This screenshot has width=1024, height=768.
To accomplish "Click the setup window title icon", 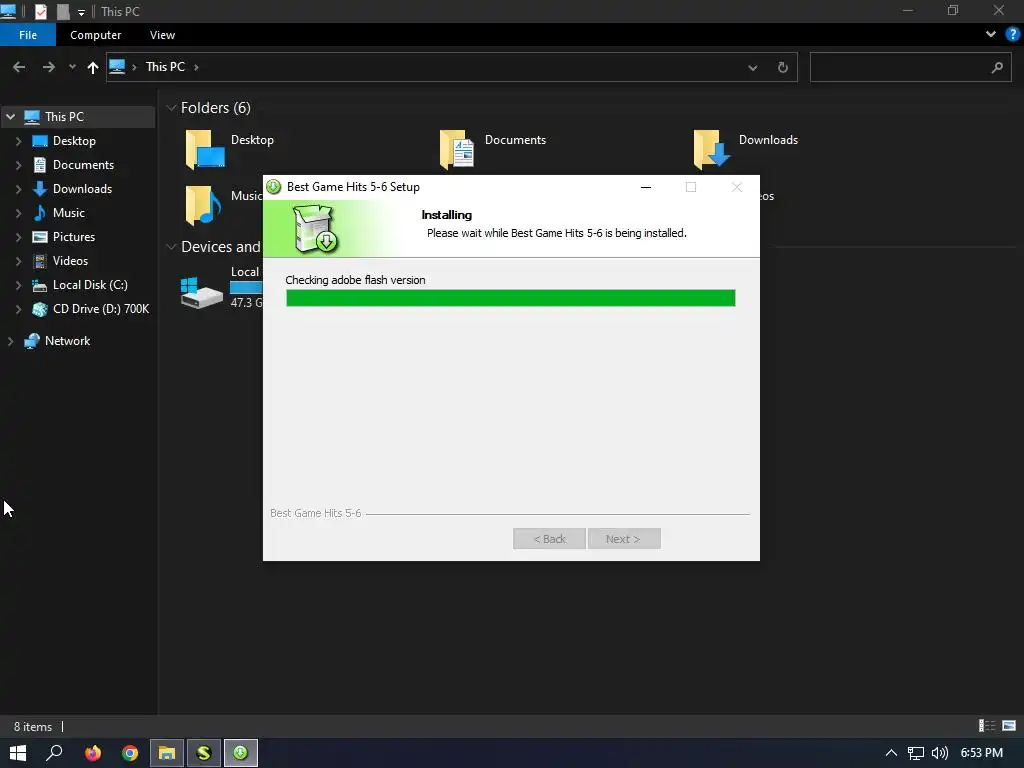I will 274,187.
